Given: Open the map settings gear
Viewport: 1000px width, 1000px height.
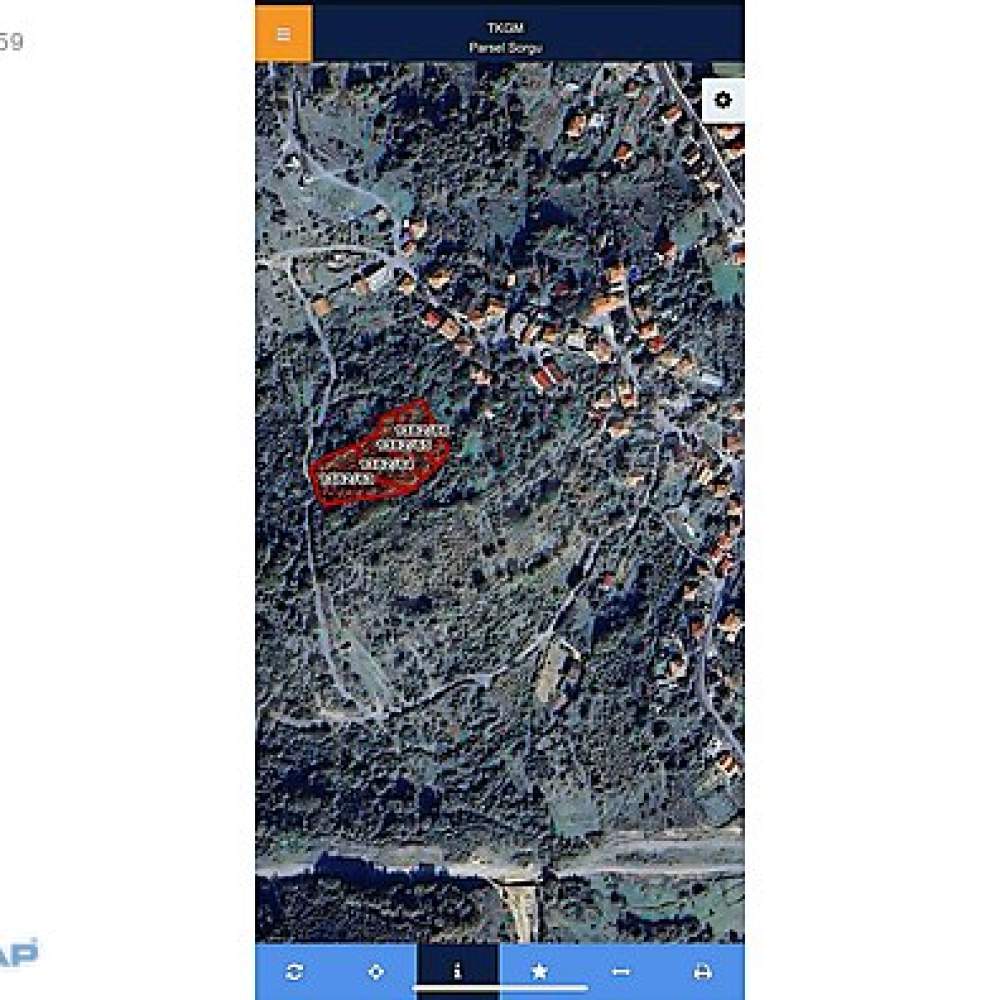Looking at the screenshot, I should (723, 100).
